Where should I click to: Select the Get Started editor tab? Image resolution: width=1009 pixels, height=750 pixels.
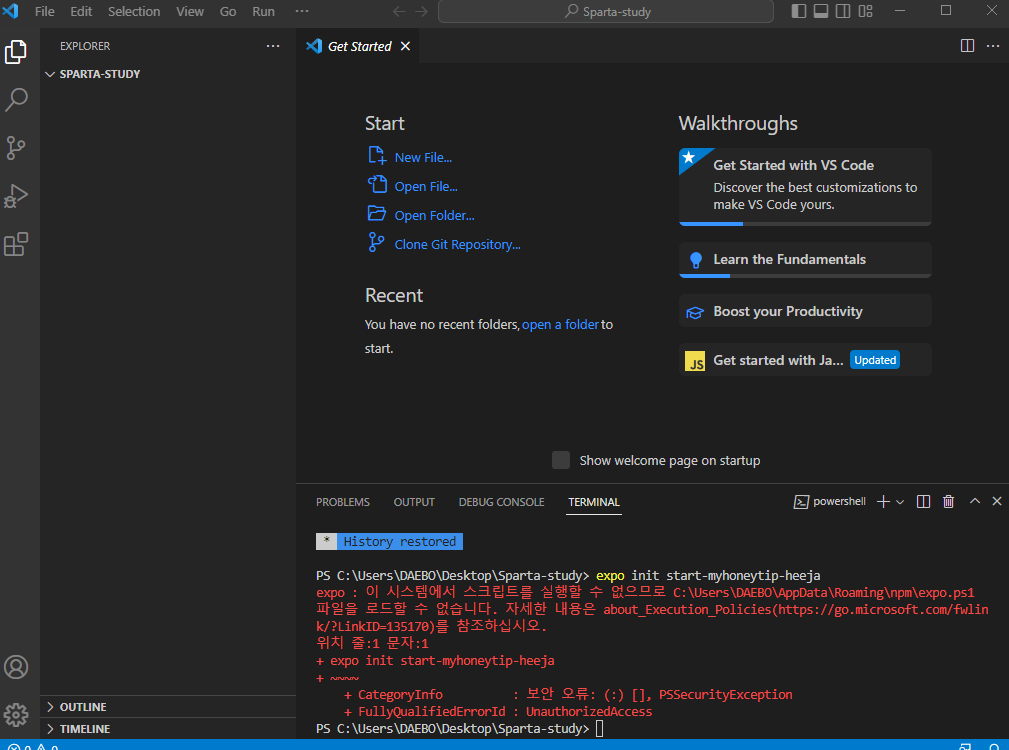point(359,46)
